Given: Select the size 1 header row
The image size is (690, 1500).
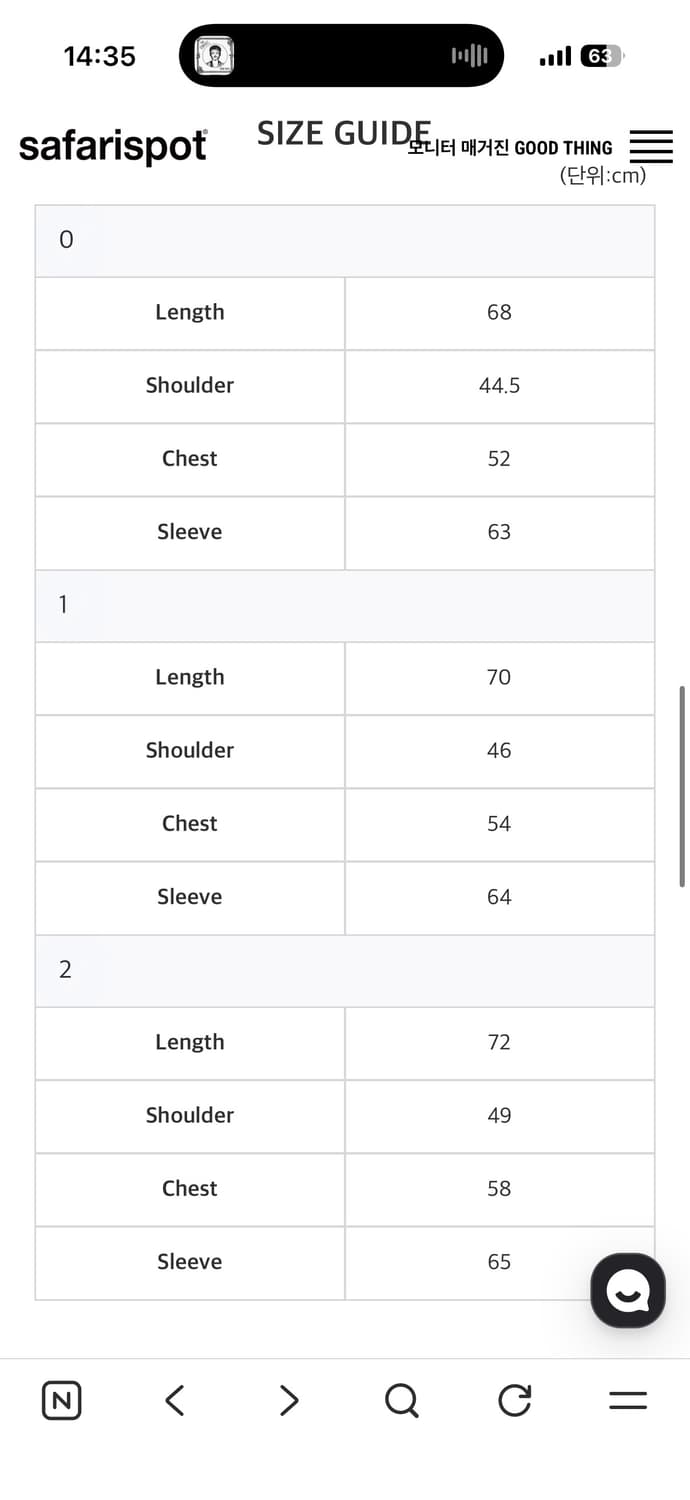Looking at the screenshot, I should point(345,605).
